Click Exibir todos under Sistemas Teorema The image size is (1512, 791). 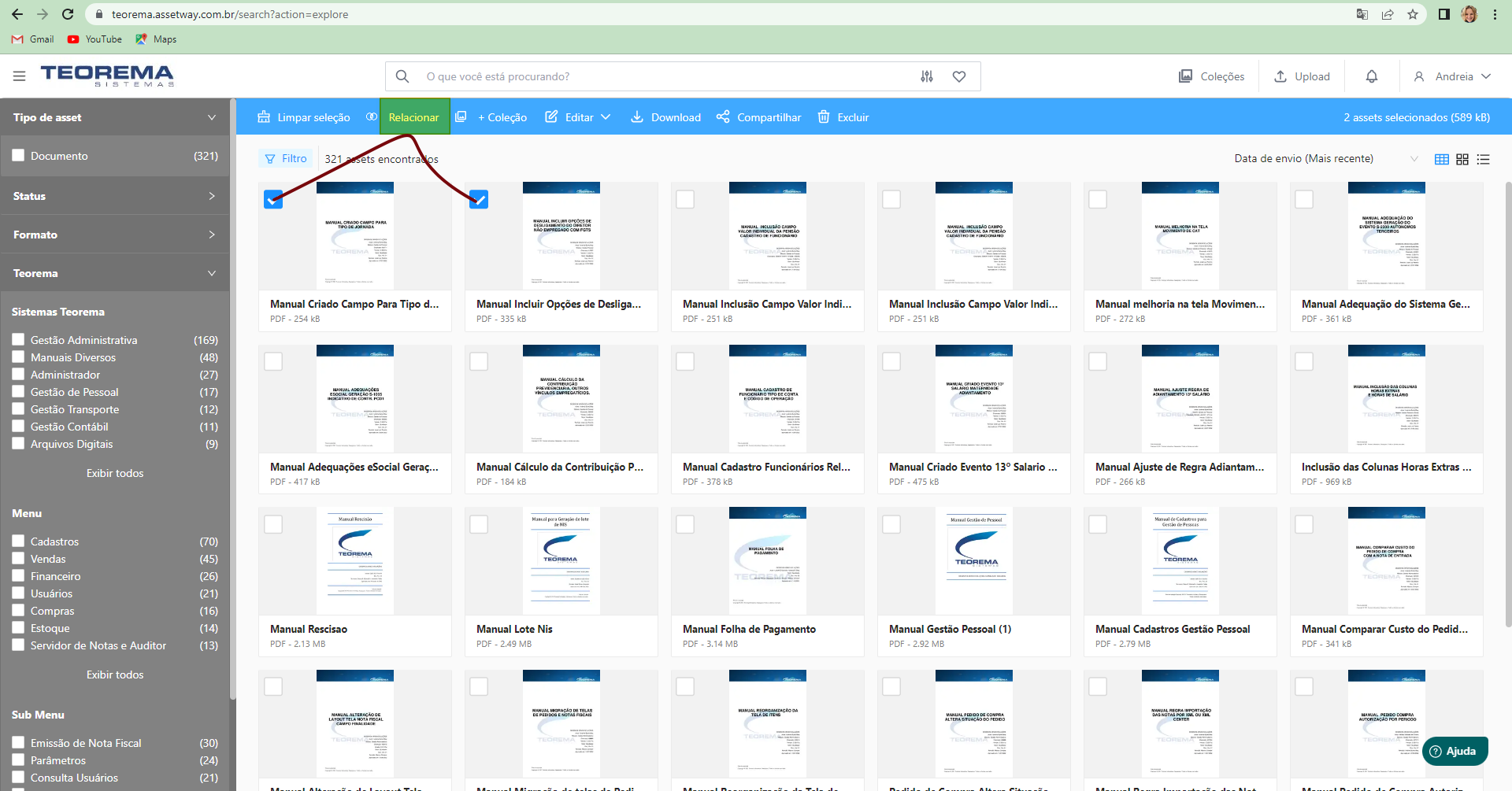[115, 473]
